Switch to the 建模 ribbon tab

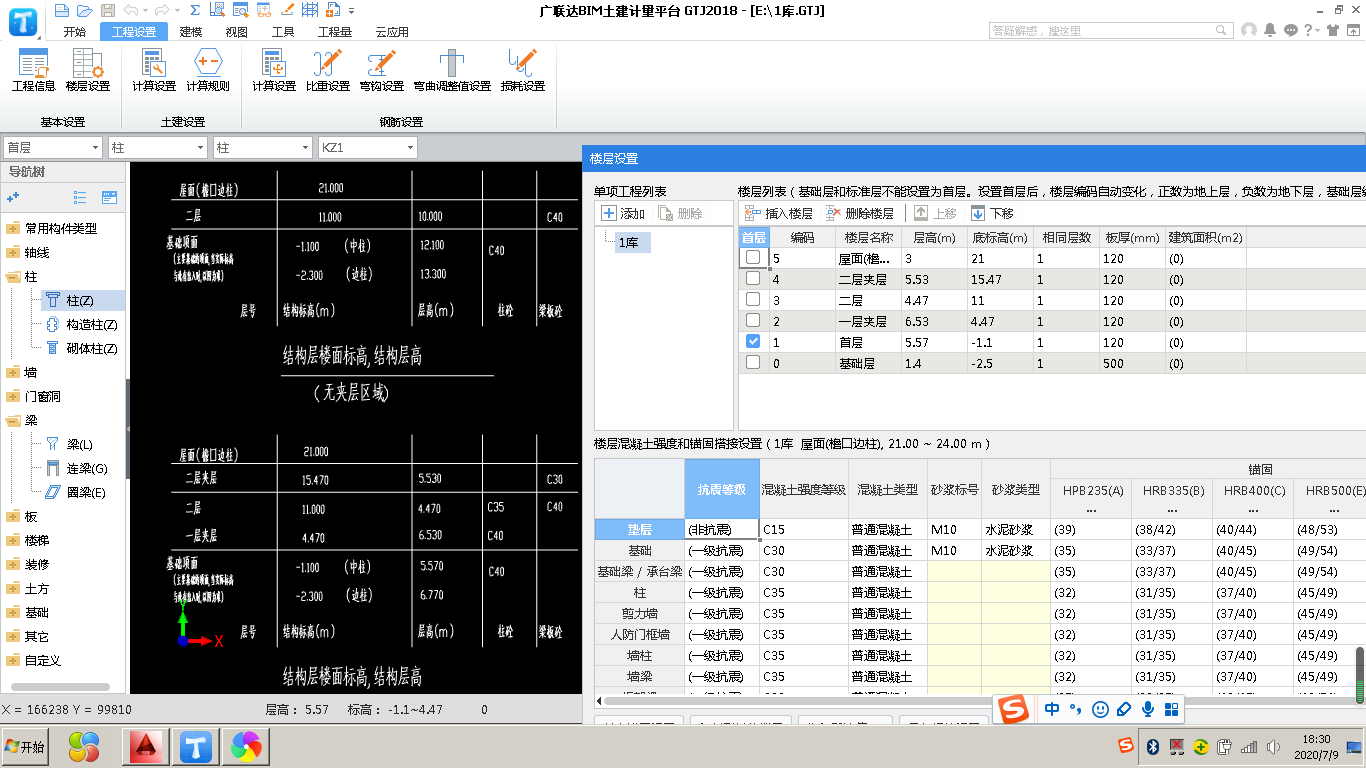191,31
